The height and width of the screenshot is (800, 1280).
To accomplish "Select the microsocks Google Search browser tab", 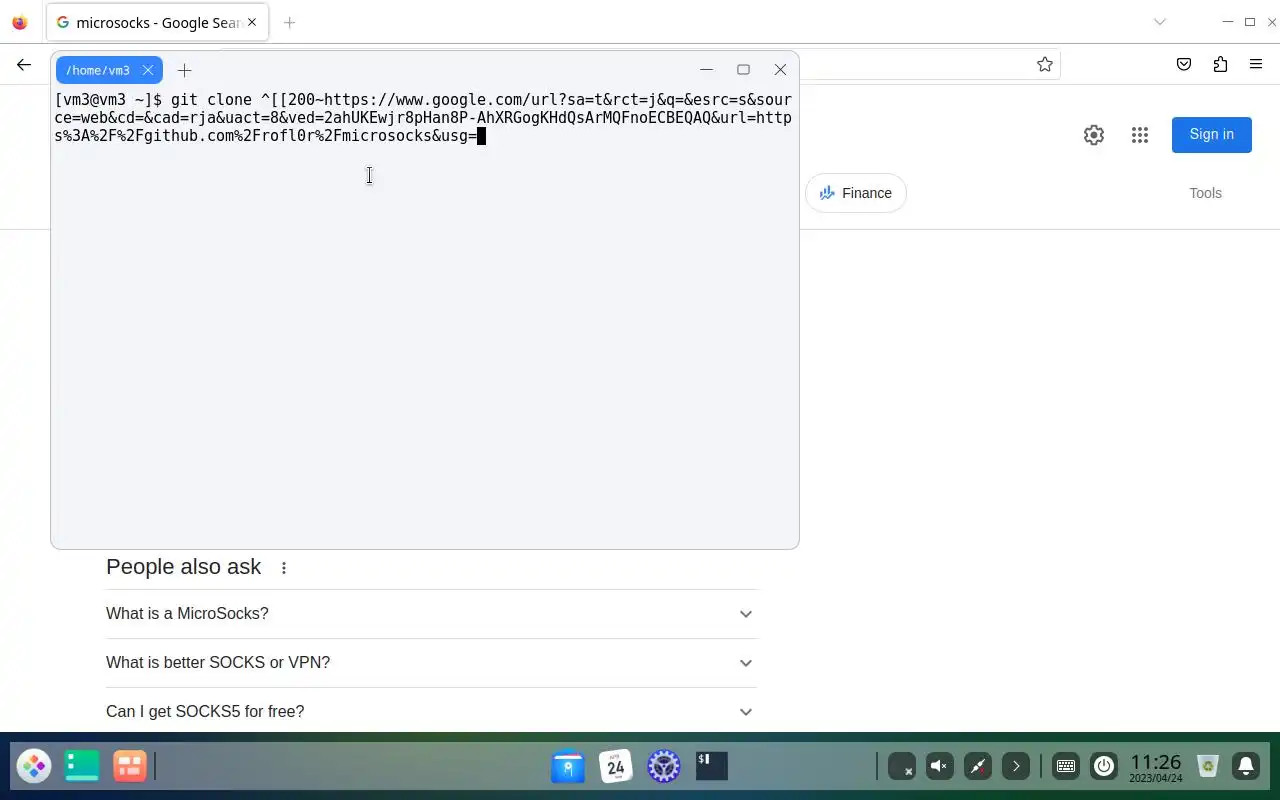I will coord(157,22).
